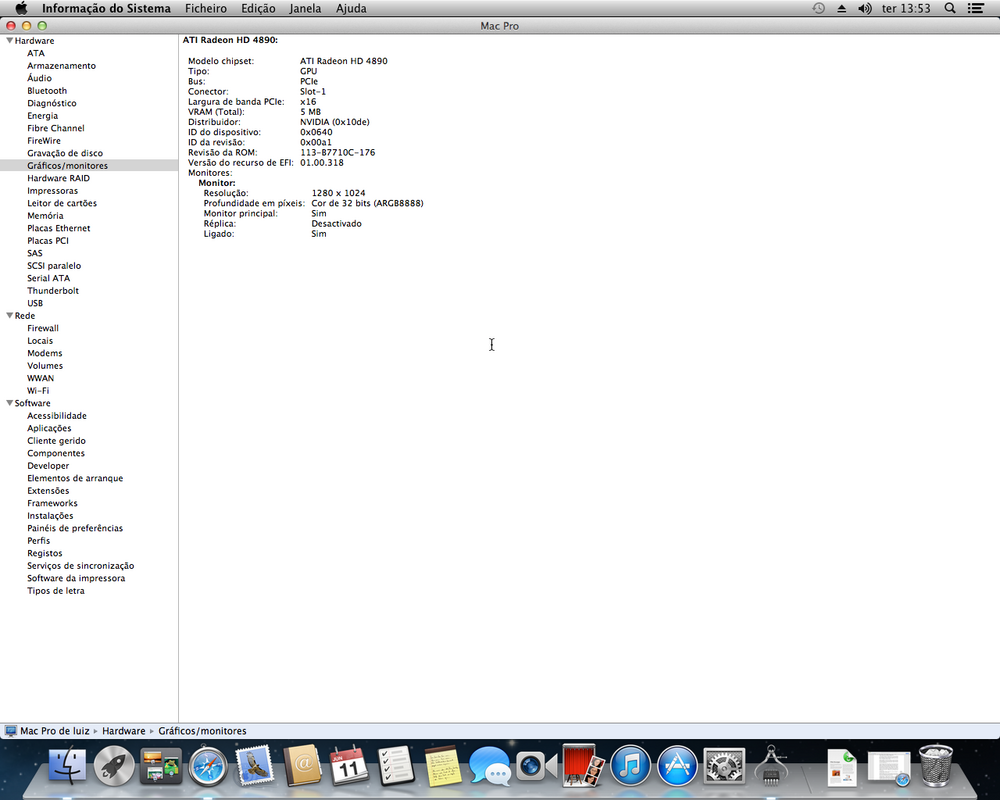
Task: Open the Trash in the dock
Action: click(936, 767)
